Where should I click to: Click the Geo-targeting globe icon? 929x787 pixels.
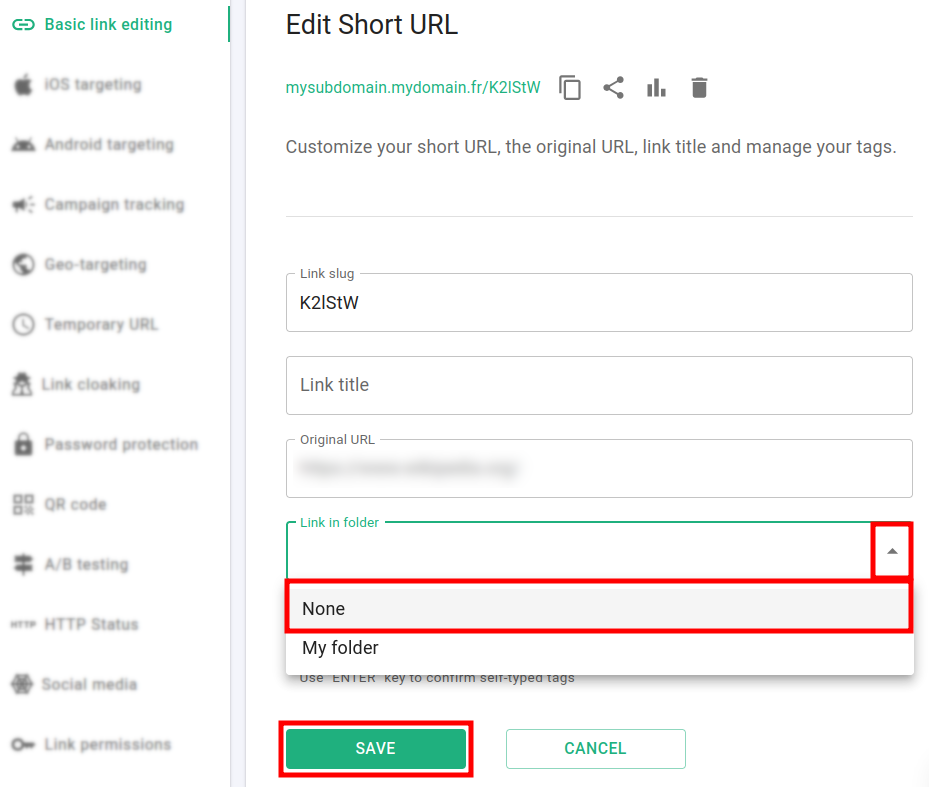tap(23, 265)
